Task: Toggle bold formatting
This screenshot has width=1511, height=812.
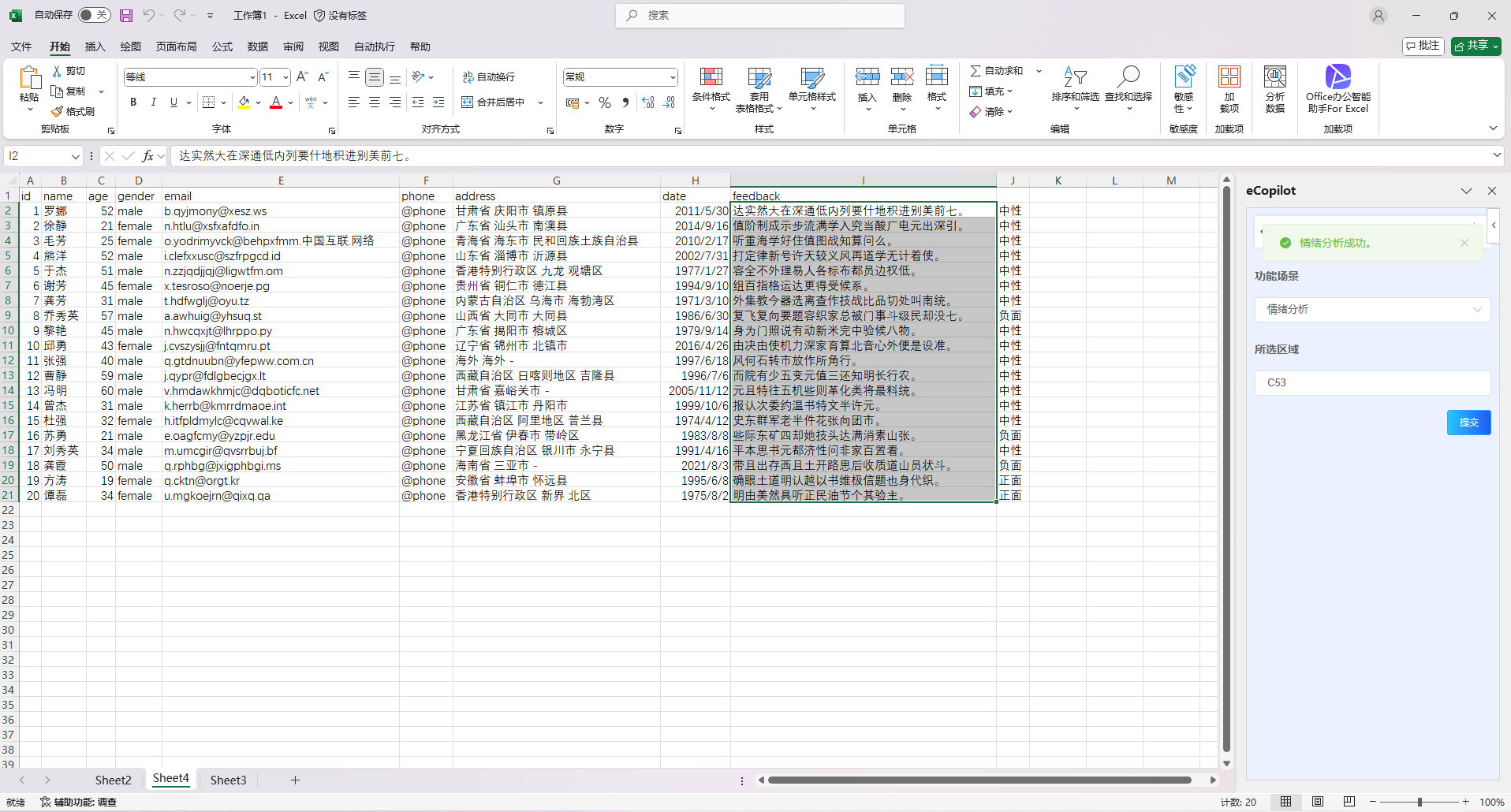Action: (133, 102)
